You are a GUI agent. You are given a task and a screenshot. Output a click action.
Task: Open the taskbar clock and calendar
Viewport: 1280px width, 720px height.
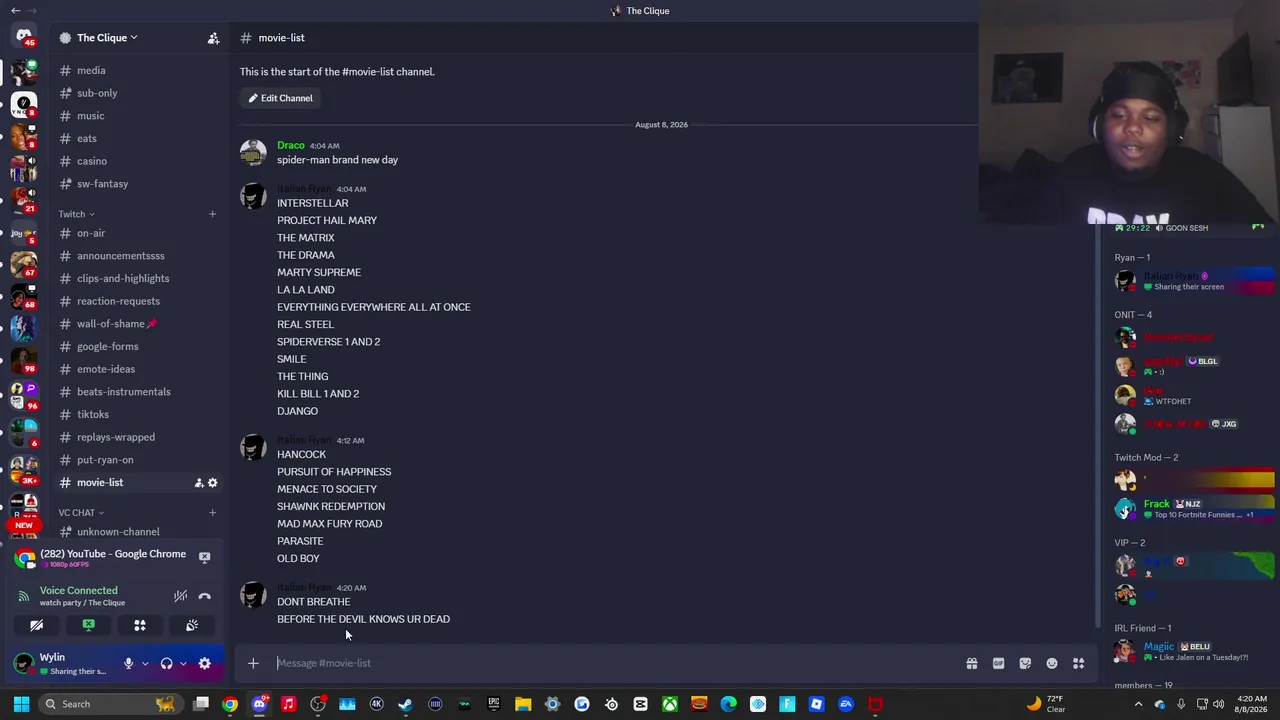(1250, 704)
